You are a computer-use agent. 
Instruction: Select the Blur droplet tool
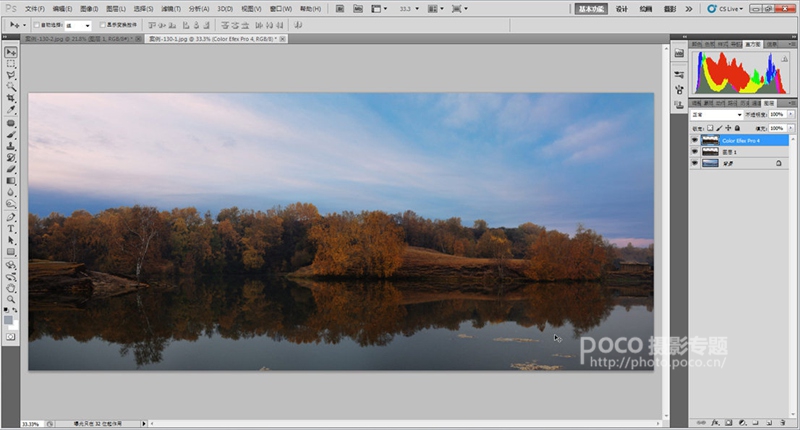[x=11, y=192]
